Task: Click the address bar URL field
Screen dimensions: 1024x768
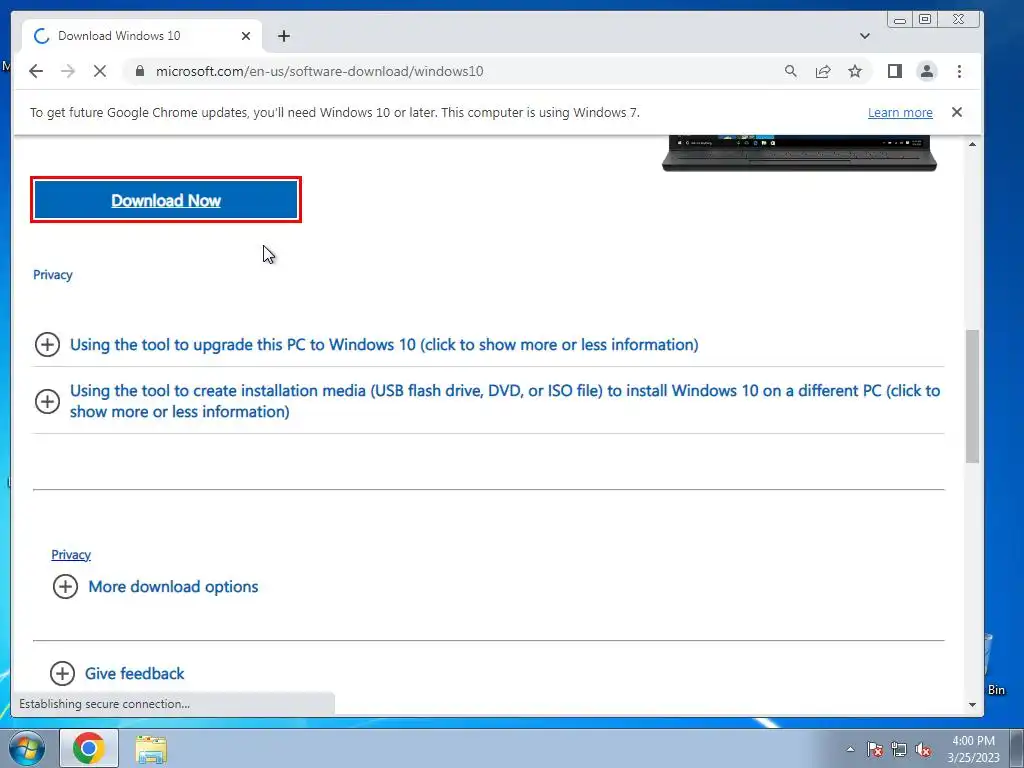Action: click(x=457, y=71)
